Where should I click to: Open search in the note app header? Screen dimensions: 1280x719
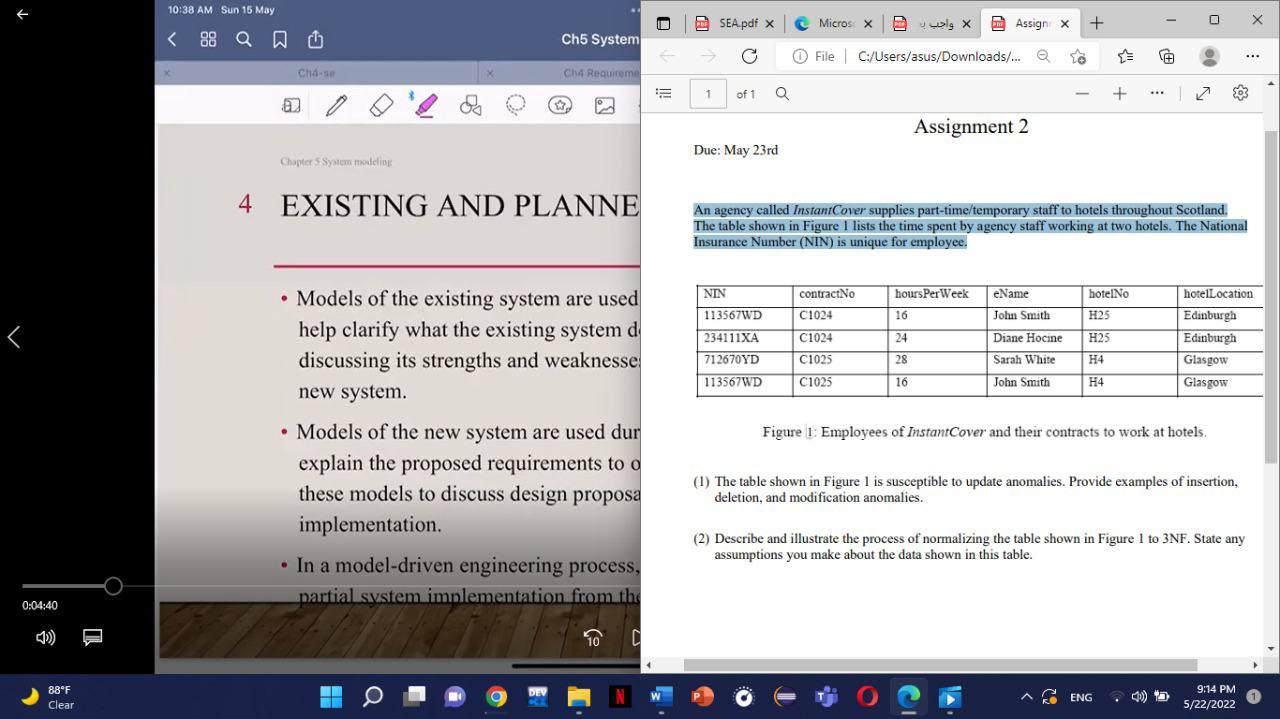pyautogui.click(x=244, y=39)
